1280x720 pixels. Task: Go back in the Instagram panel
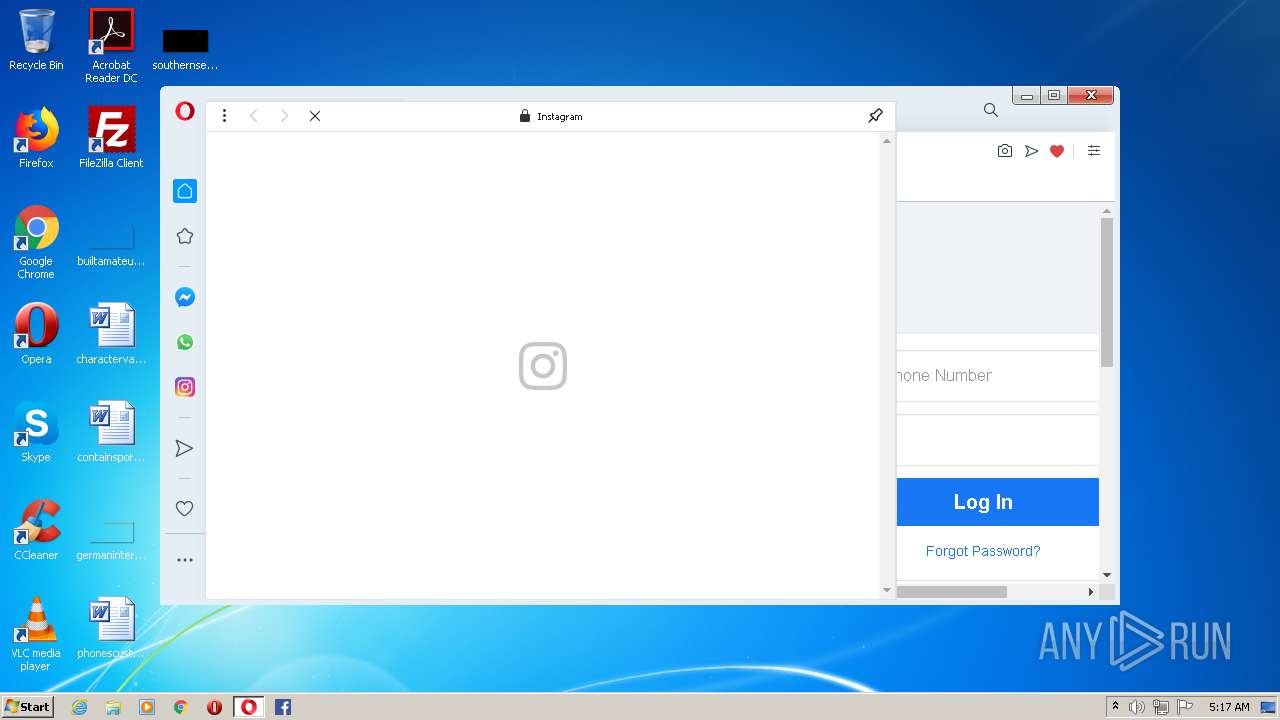(x=254, y=116)
